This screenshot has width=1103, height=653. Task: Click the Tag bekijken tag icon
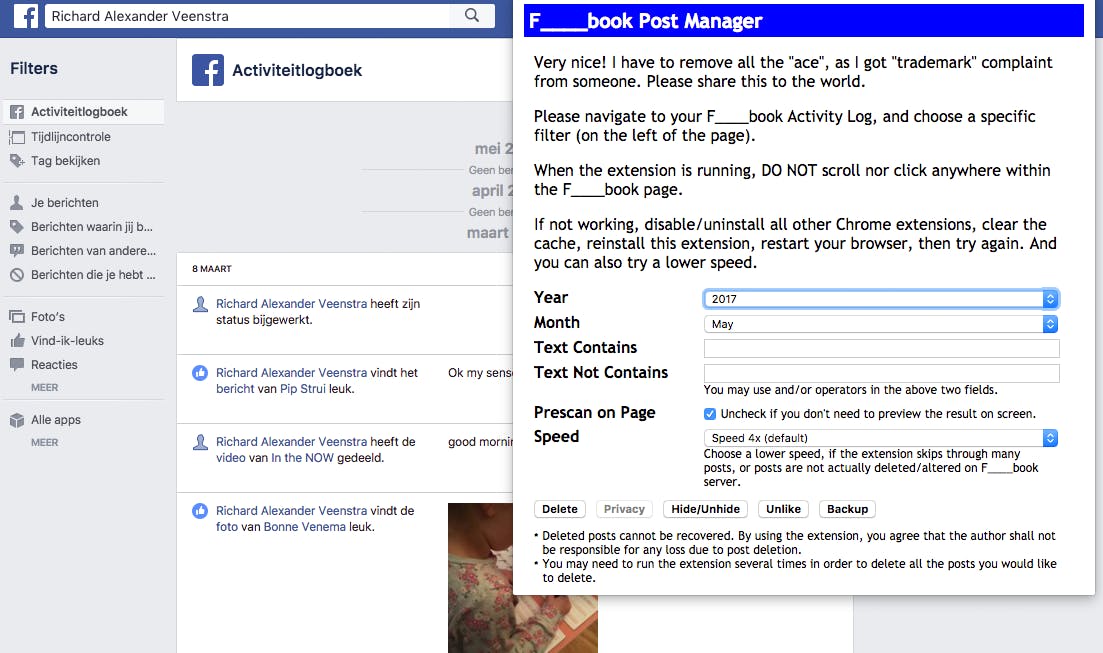tap(17, 161)
